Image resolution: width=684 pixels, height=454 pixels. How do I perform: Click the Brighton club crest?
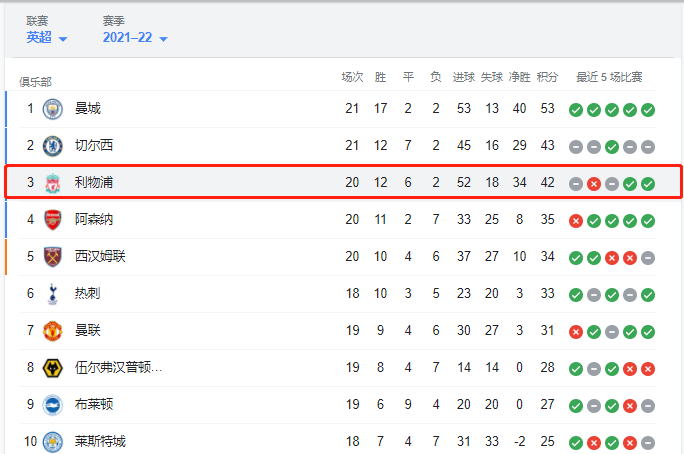click(x=53, y=405)
